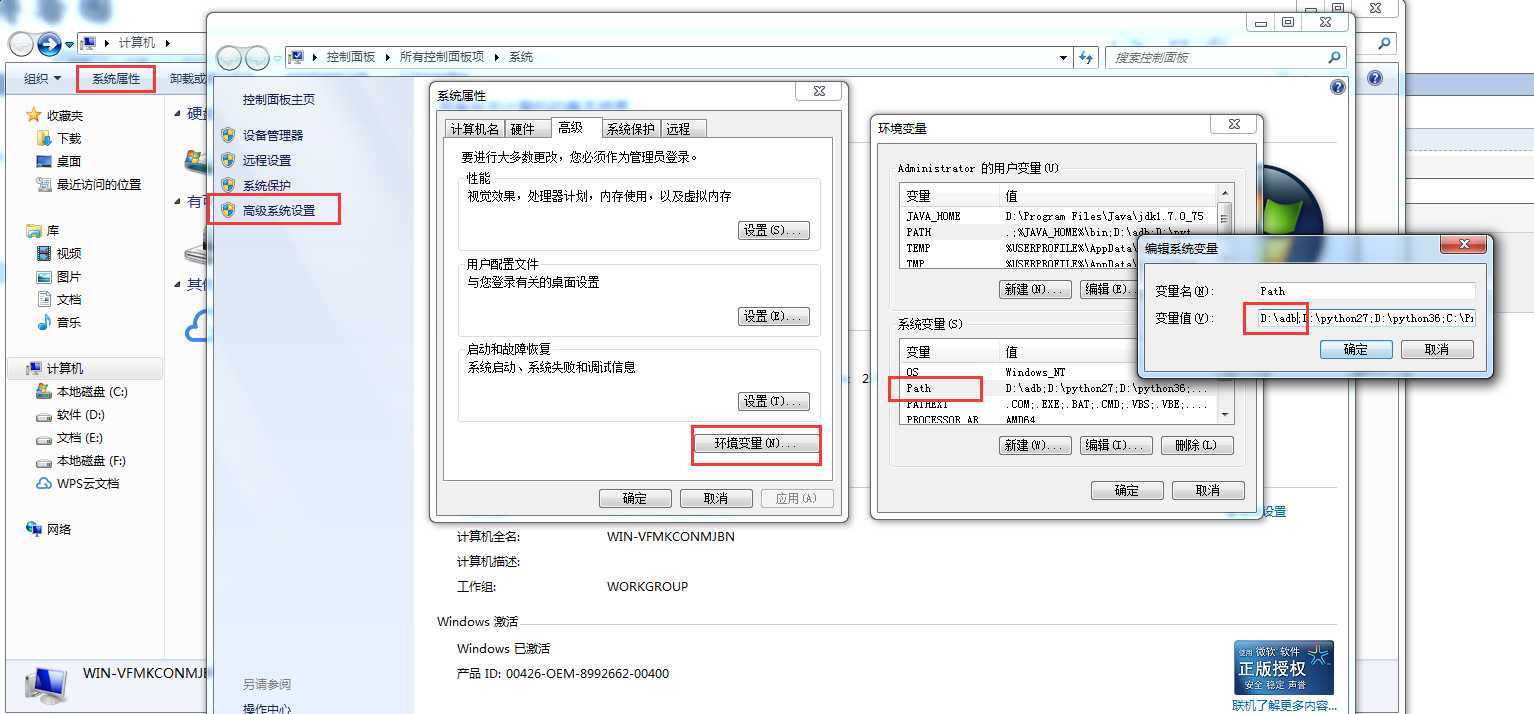The image size is (1534, 714).
Task: Click 删除(L) system variable button
Action: tap(1196, 445)
